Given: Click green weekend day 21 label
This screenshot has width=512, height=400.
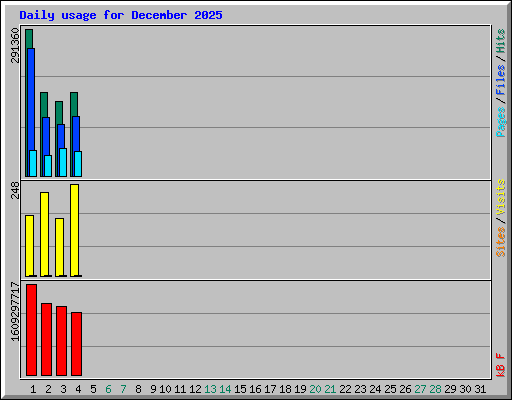Looking at the screenshot, I should [x=330, y=389].
